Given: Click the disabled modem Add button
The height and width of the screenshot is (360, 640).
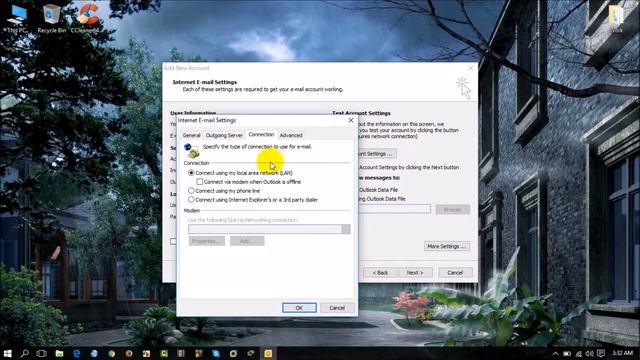Looking at the screenshot, I should coord(247,241).
